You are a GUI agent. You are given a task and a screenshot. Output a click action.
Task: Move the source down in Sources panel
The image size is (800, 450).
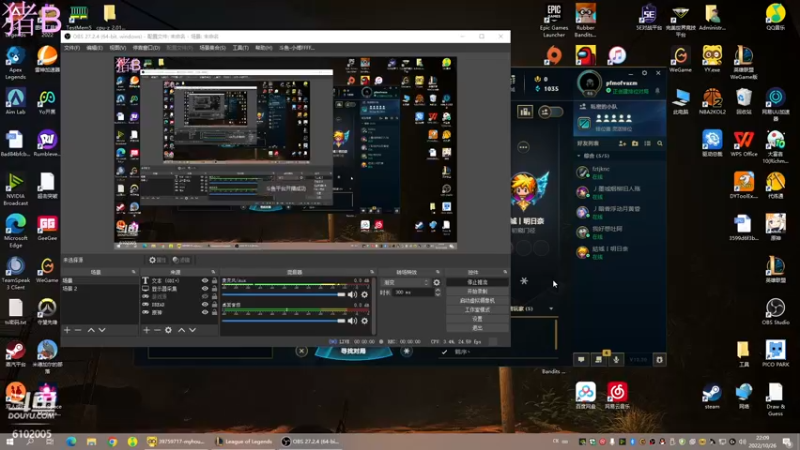[192, 330]
